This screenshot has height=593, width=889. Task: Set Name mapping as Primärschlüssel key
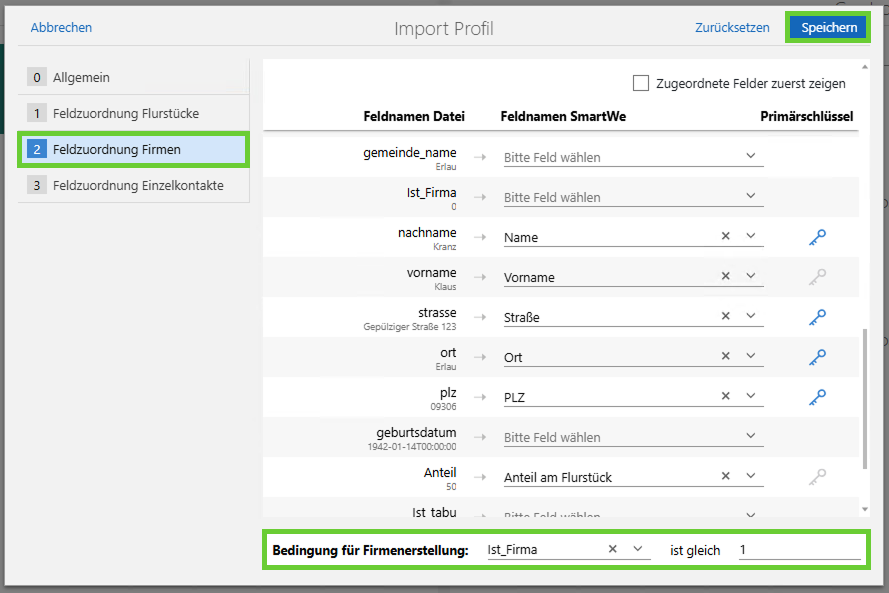click(x=819, y=236)
